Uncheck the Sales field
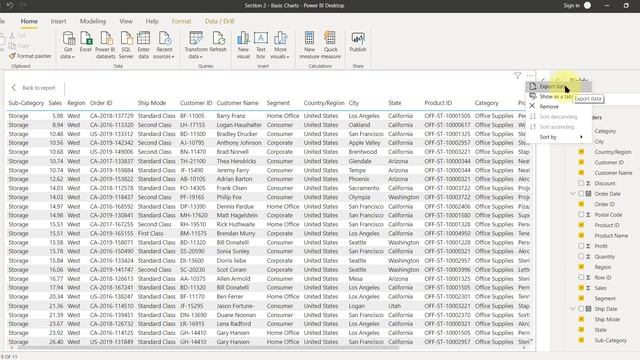The height and width of the screenshot is (360, 640). 581,288
